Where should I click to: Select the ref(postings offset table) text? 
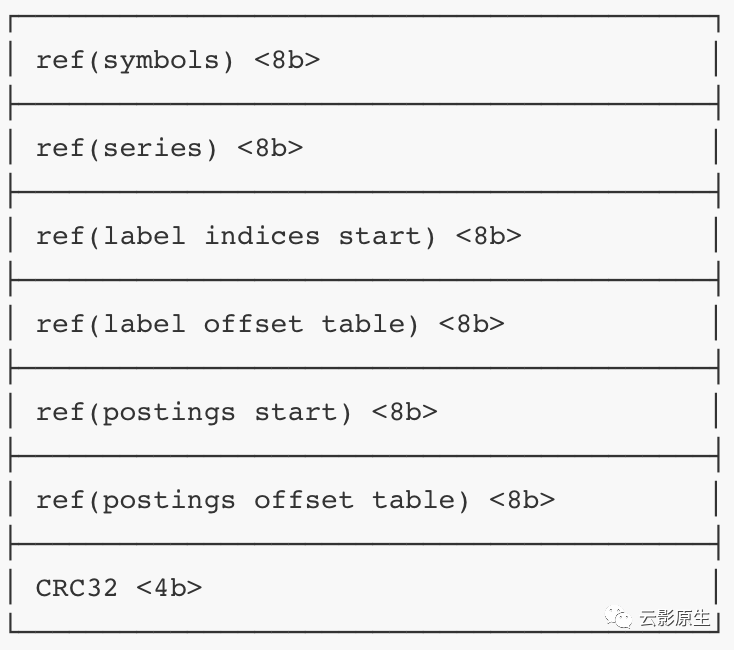pos(252,501)
